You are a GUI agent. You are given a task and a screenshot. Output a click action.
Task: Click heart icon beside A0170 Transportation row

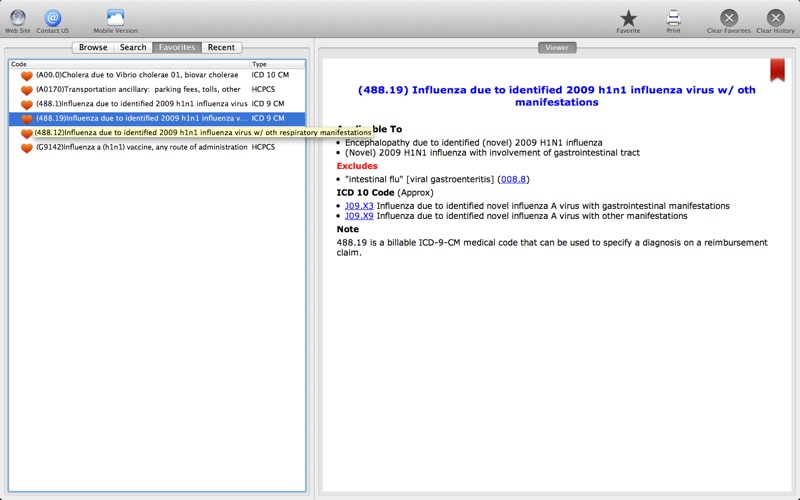[27, 90]
